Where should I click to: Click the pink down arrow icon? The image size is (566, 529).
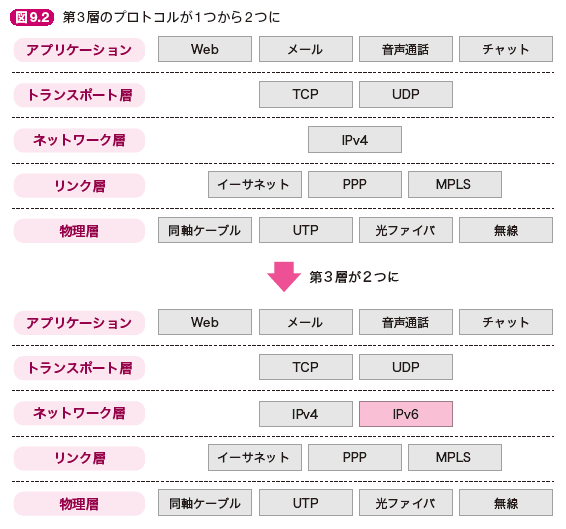(x=284, y=277)
